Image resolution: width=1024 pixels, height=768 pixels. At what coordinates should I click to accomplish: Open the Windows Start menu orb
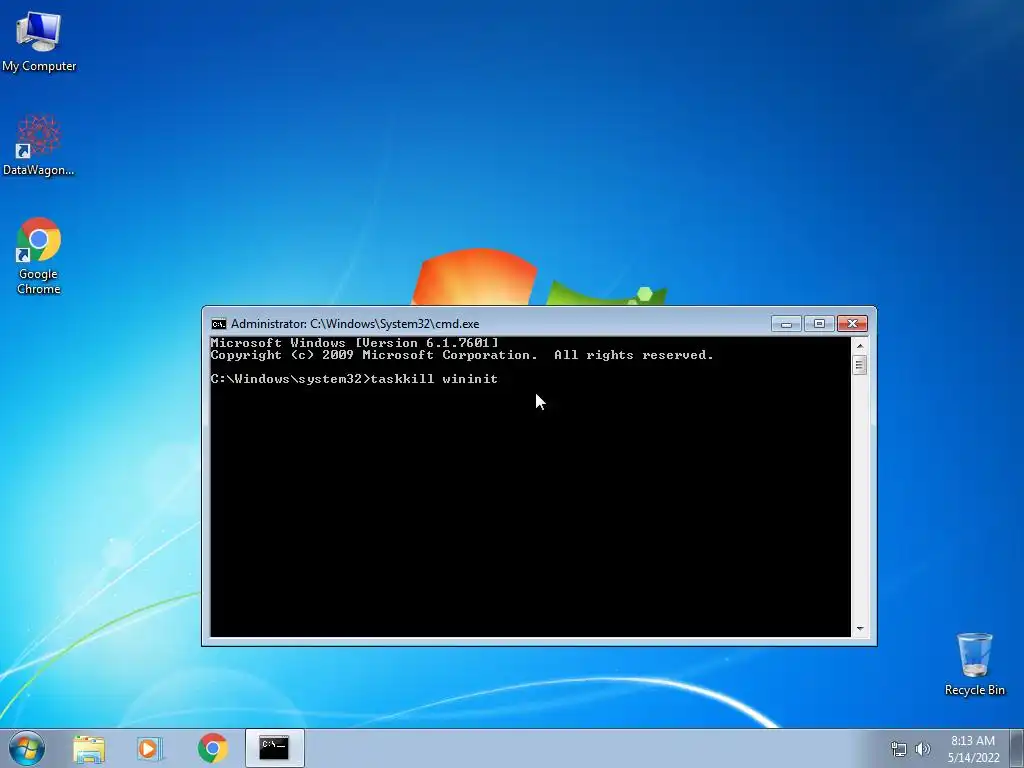(27, 748)
